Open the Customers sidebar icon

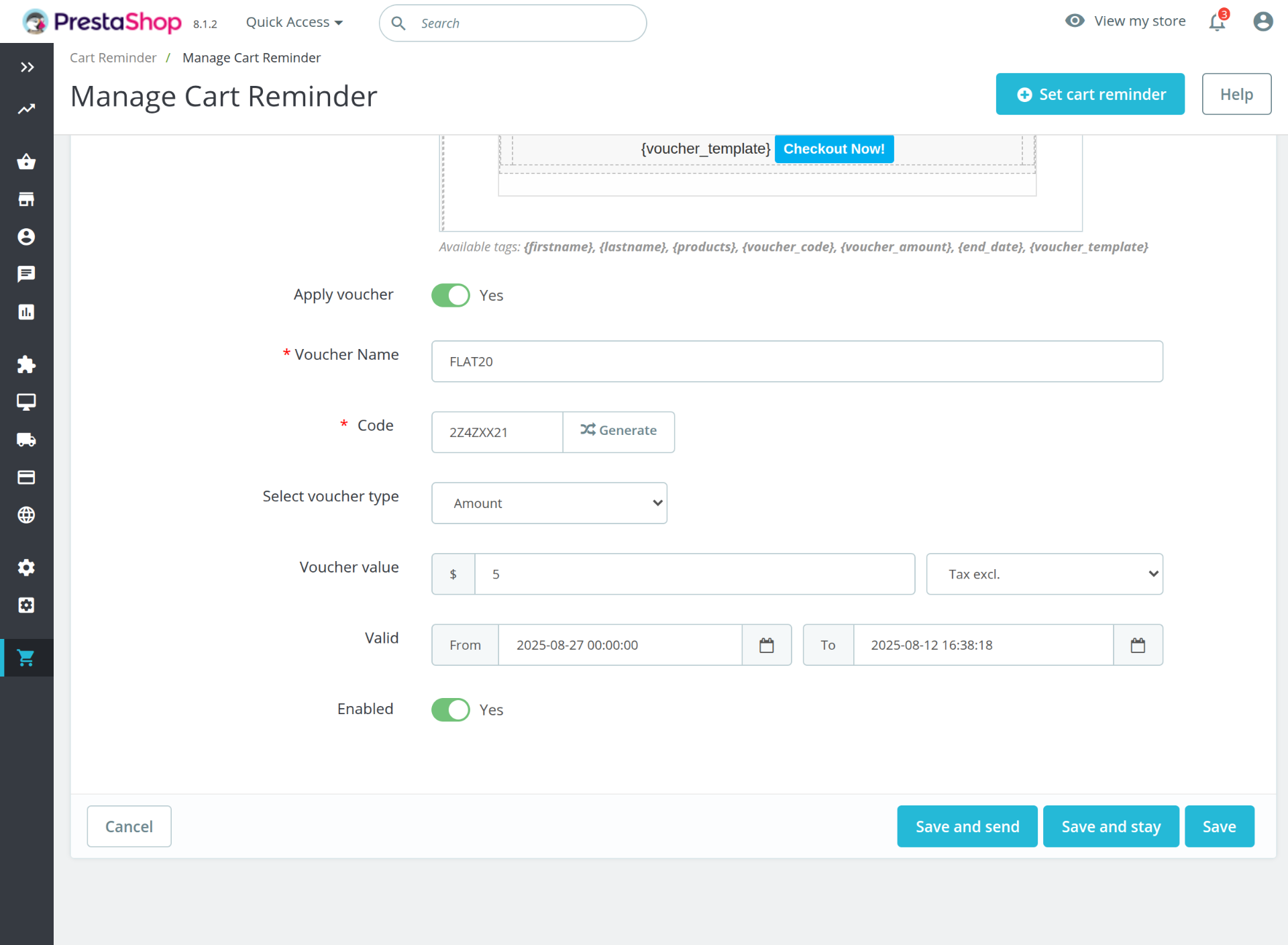pos(26,237)
